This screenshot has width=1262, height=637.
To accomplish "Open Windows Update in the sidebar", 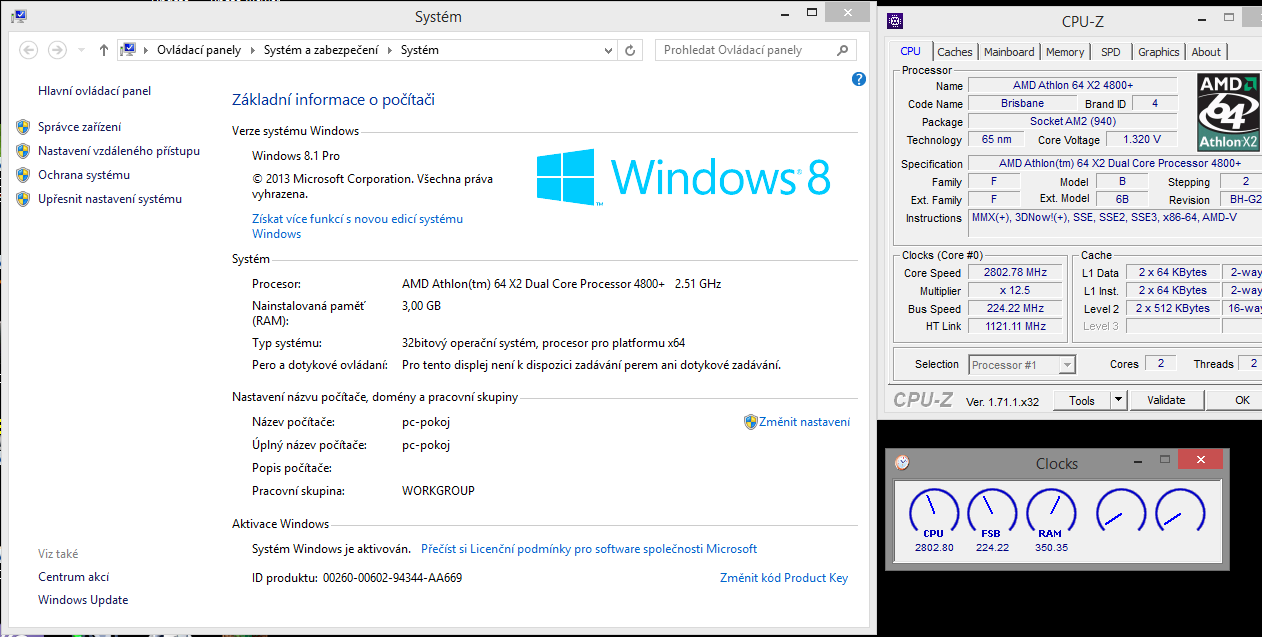I will coord(83,600).
